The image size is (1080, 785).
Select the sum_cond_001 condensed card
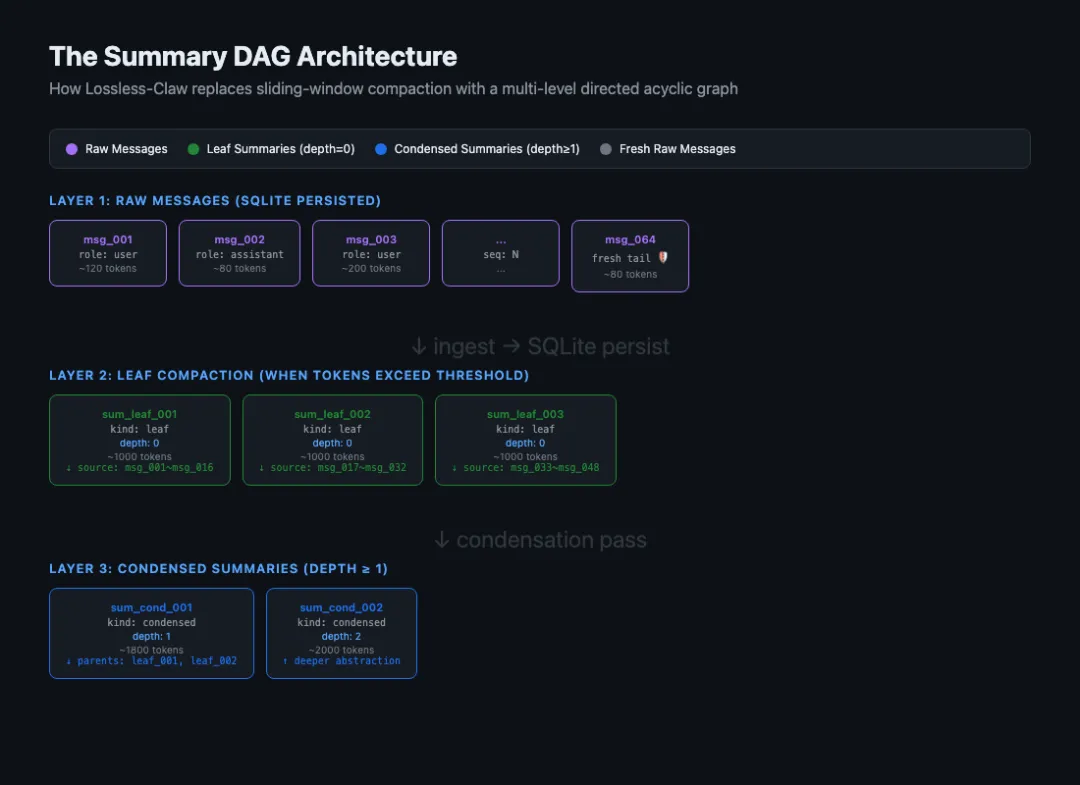pyautogui.click(x=151, y=633)
